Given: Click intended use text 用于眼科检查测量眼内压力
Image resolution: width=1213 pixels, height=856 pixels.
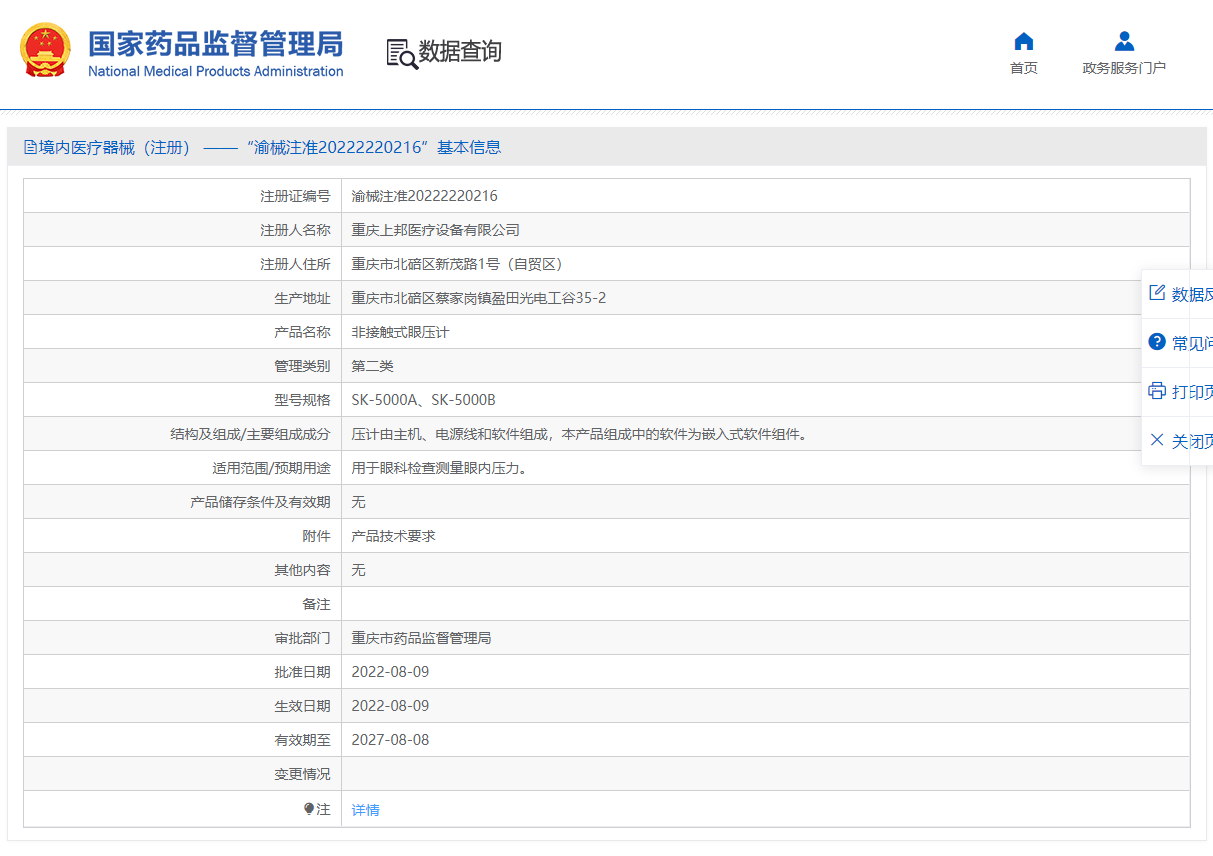Looking at the screenshot, I should coord(439,468).
